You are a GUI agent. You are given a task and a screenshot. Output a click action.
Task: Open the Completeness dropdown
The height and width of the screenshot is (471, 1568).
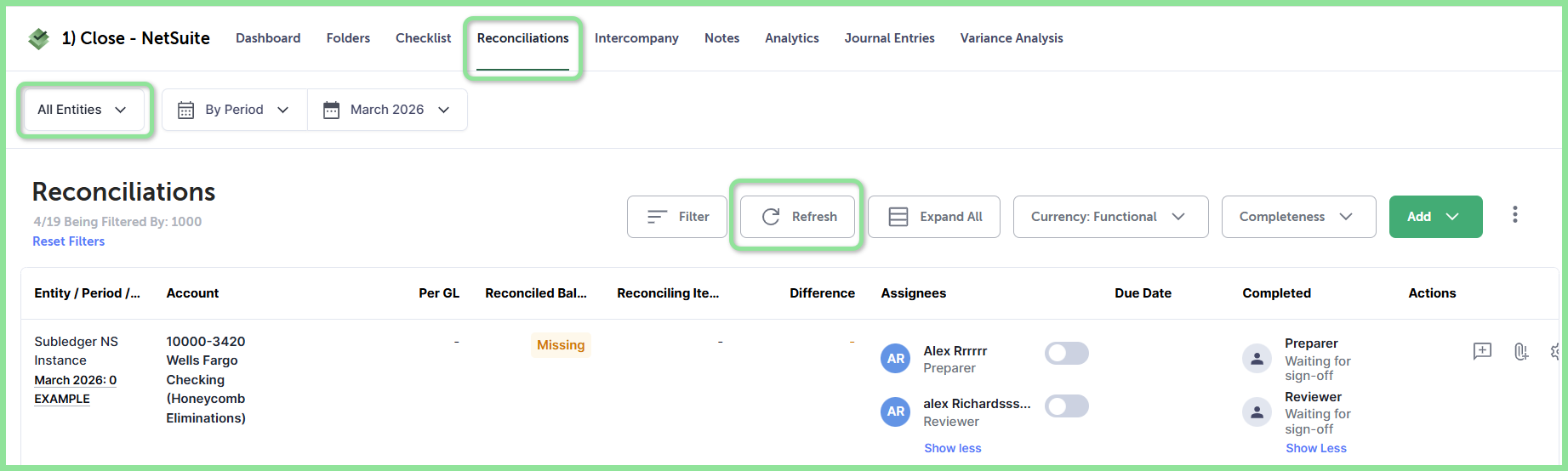(x=1298, y=217)
